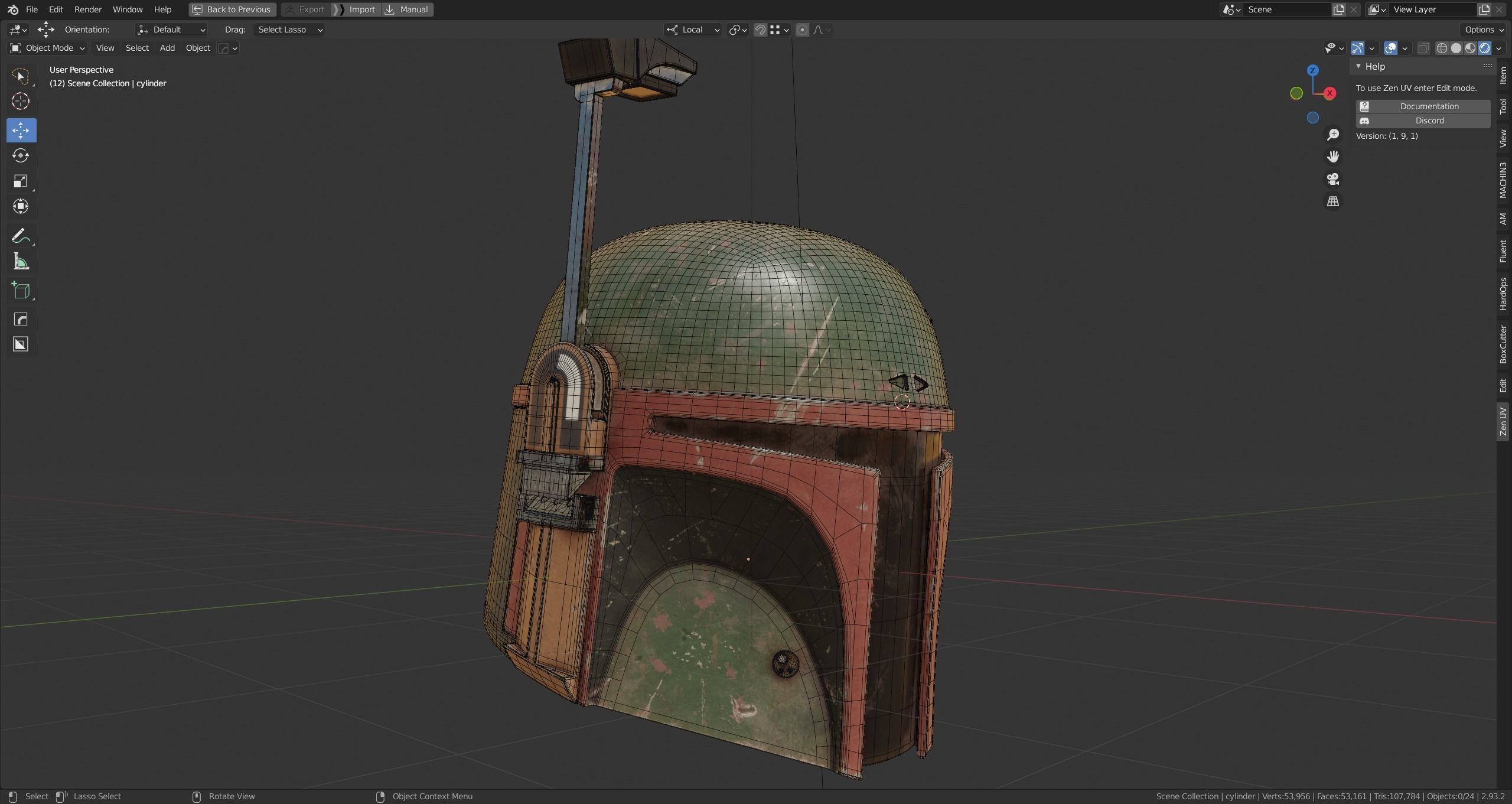Click the Discord button in Help panel
This screenshot has height=804, width=1512.
tap(1423, 121)
